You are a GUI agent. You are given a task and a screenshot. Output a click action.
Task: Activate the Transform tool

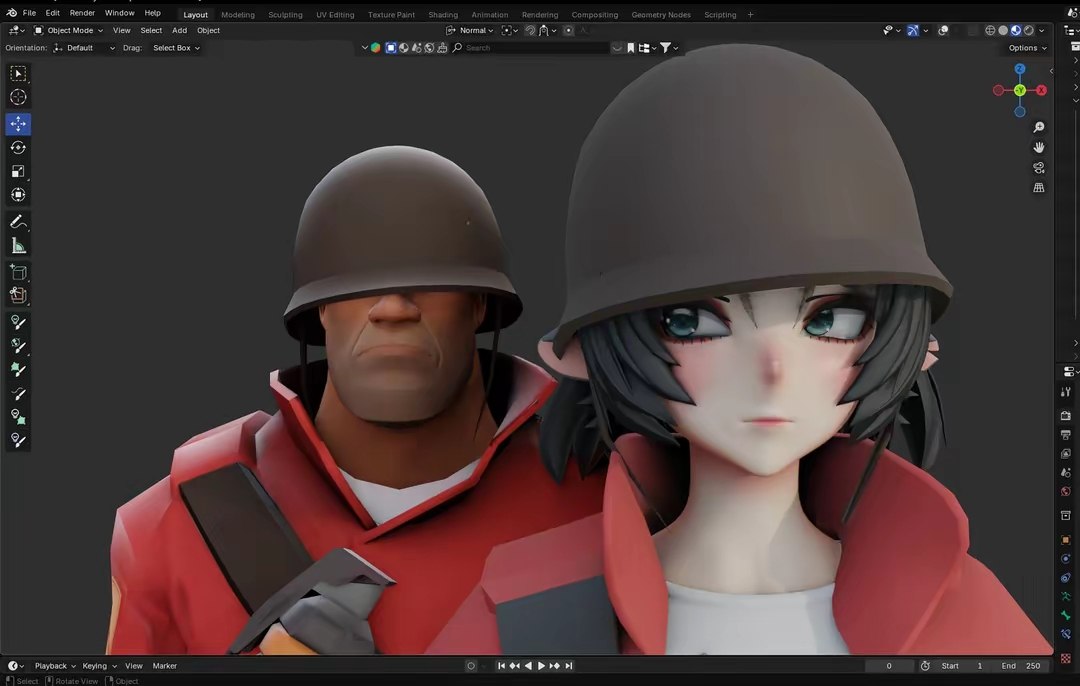coord(19,195)
